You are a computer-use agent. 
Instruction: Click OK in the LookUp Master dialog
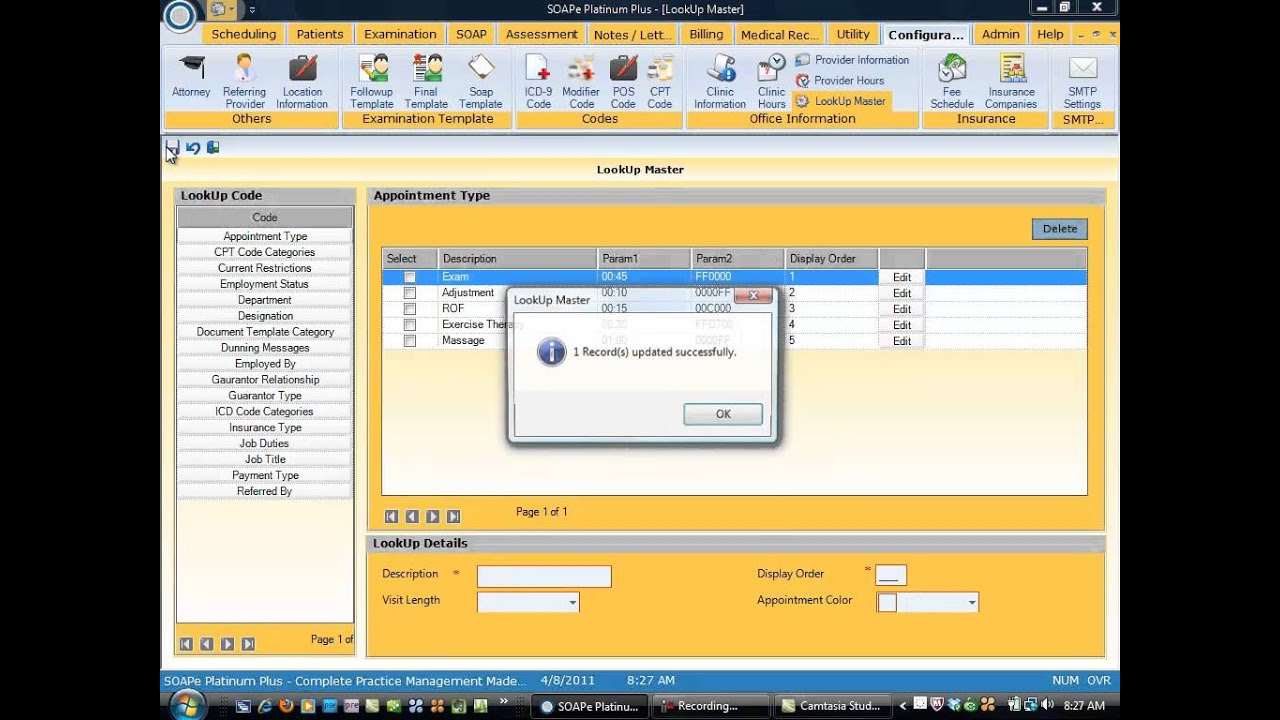click(723, 414)
